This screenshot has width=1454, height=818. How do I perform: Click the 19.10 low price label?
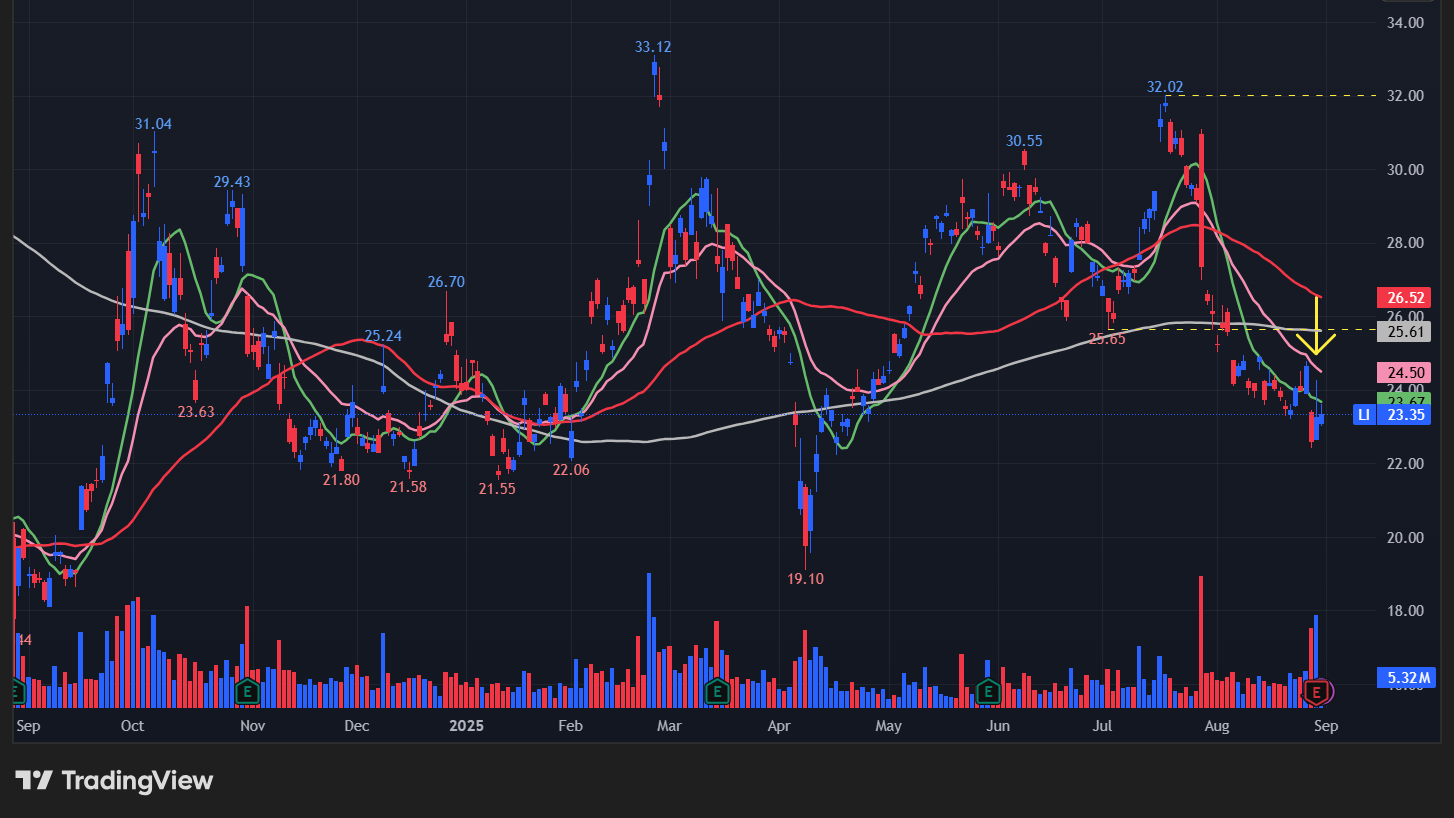click(x=805, y=578)
